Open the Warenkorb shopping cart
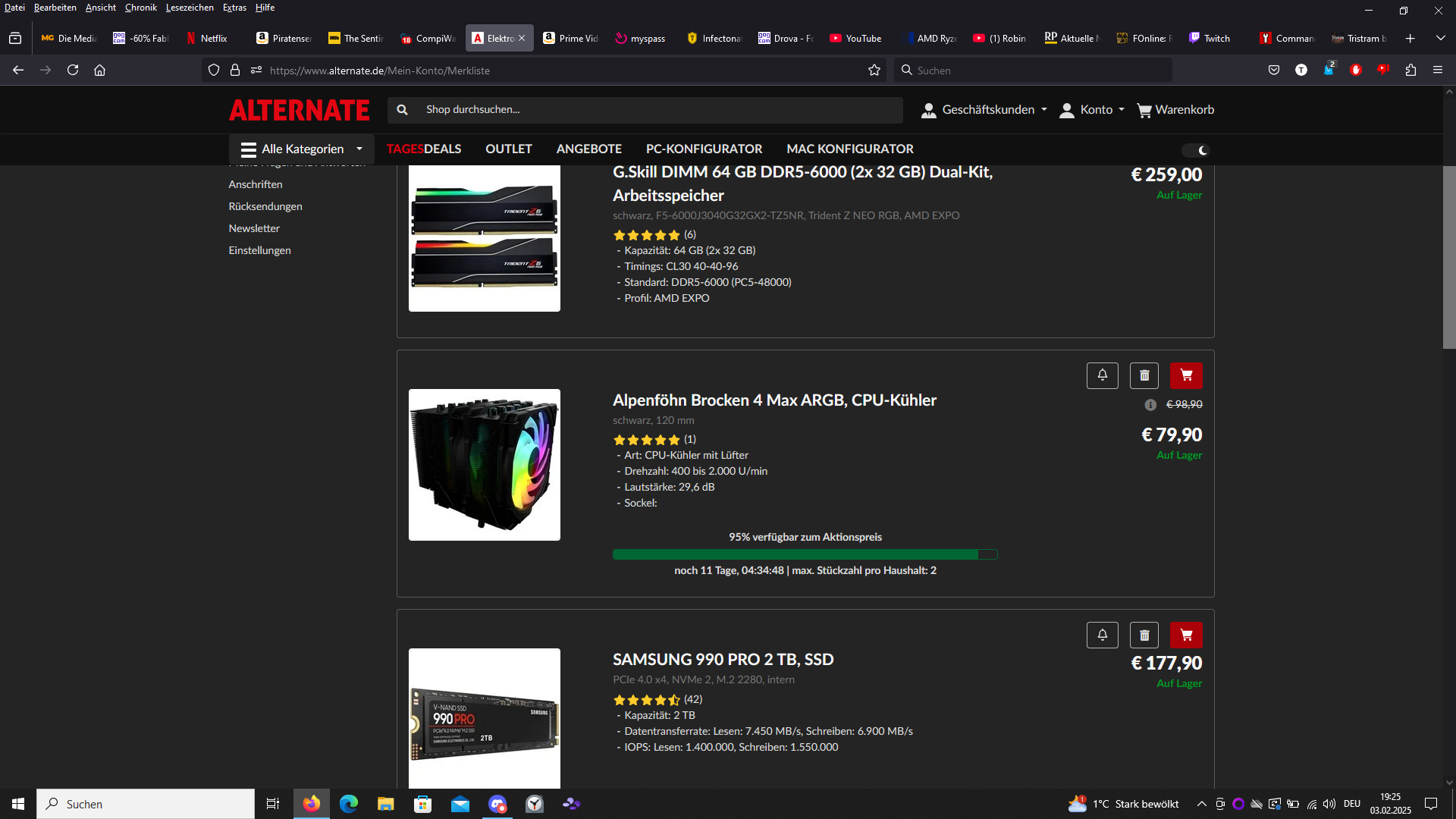 pos(1175,110)
